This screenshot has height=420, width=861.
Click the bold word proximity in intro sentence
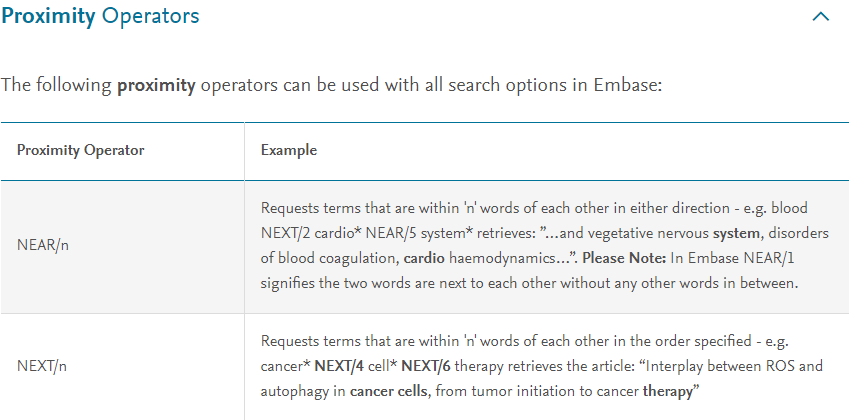click(x=156, y=86)
